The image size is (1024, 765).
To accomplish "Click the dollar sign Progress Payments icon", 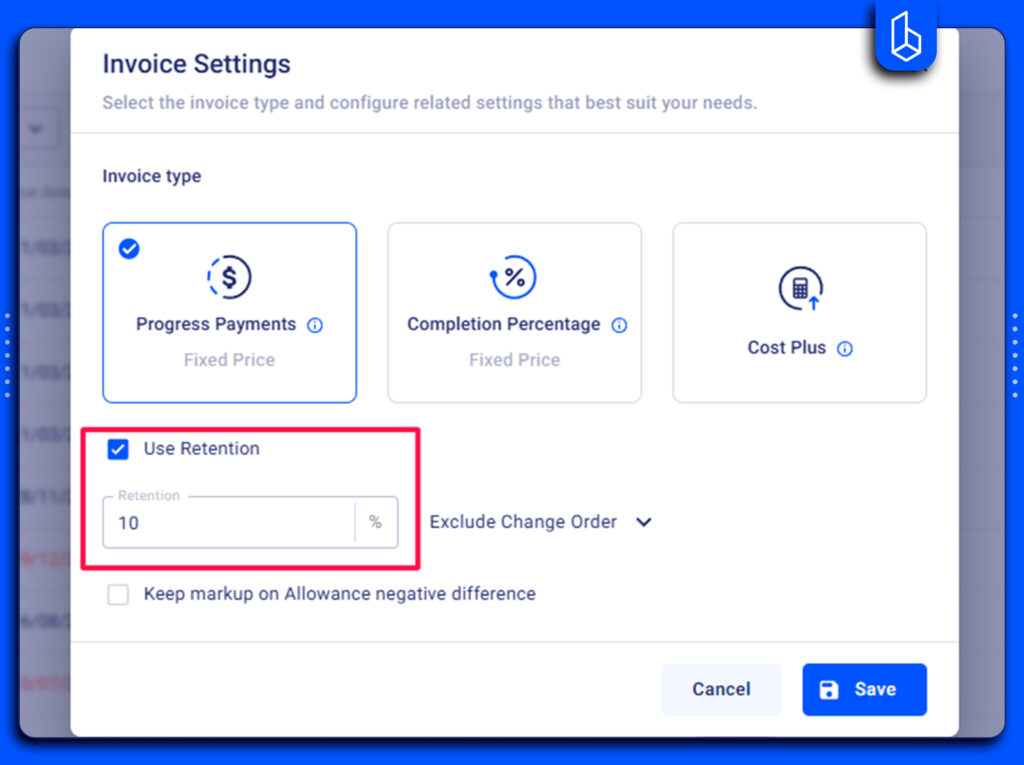I will pos(229,277).
